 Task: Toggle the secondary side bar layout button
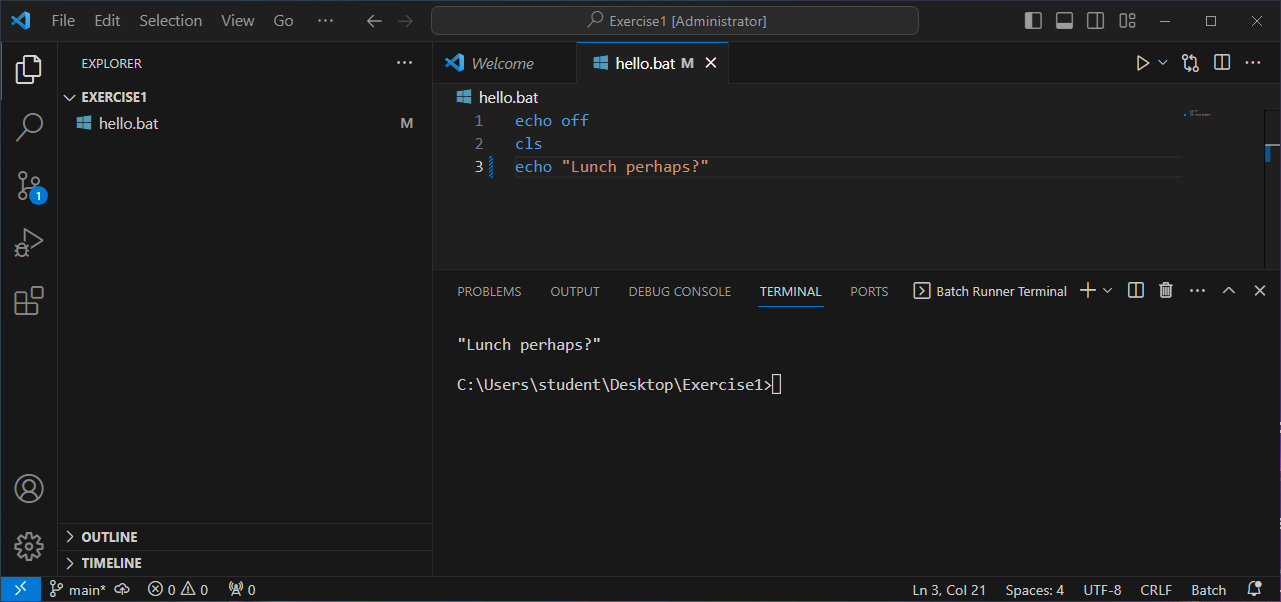click(1095, 21)
